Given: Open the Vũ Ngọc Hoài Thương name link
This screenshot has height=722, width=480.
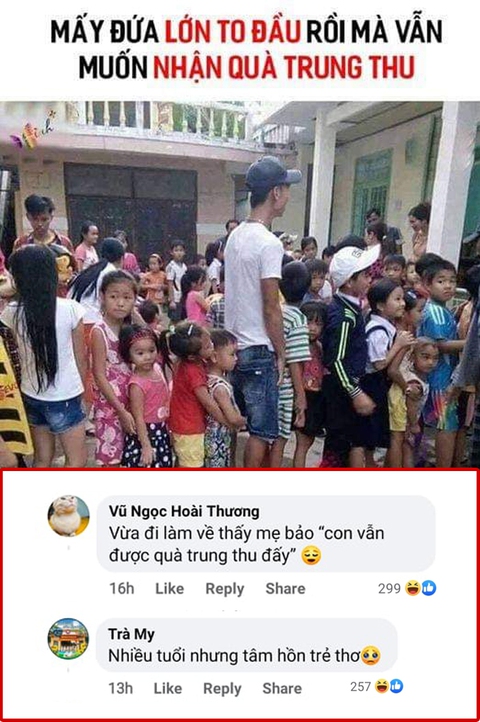Looking at the screenshot, I should tap(184, 511).
